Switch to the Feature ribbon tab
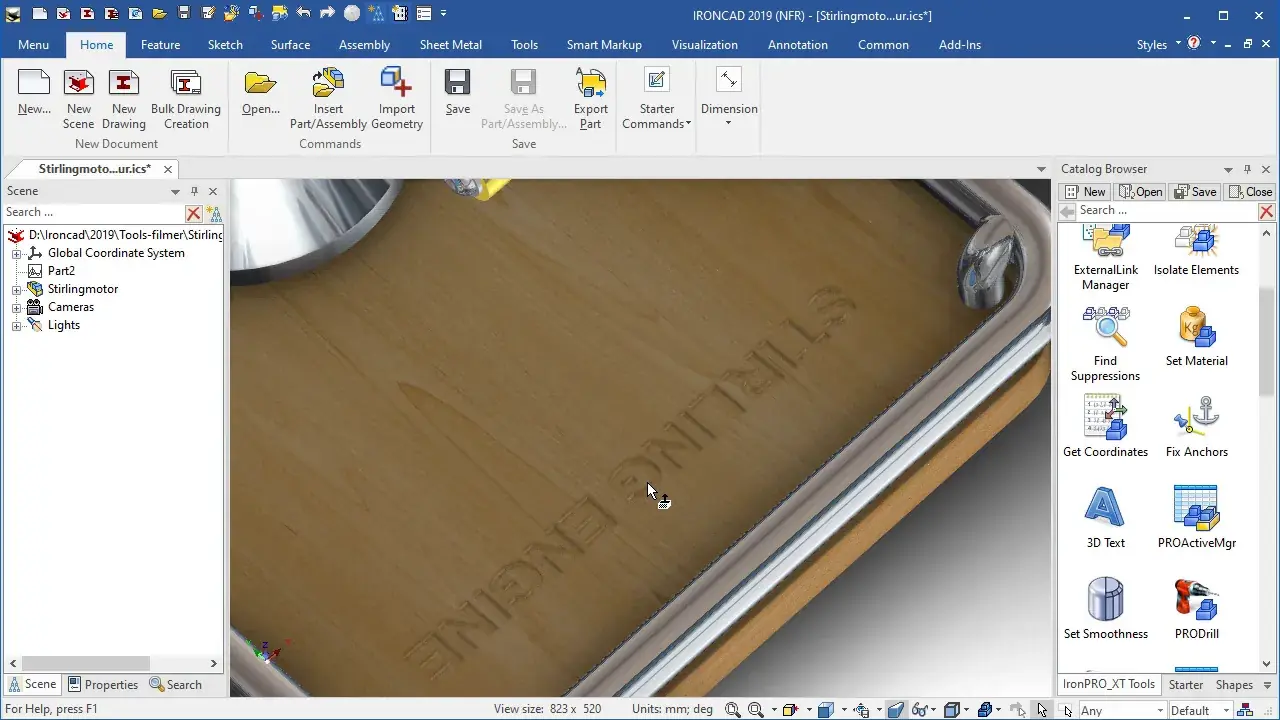This screenshot has height=720, width=1280. (160, 44)
